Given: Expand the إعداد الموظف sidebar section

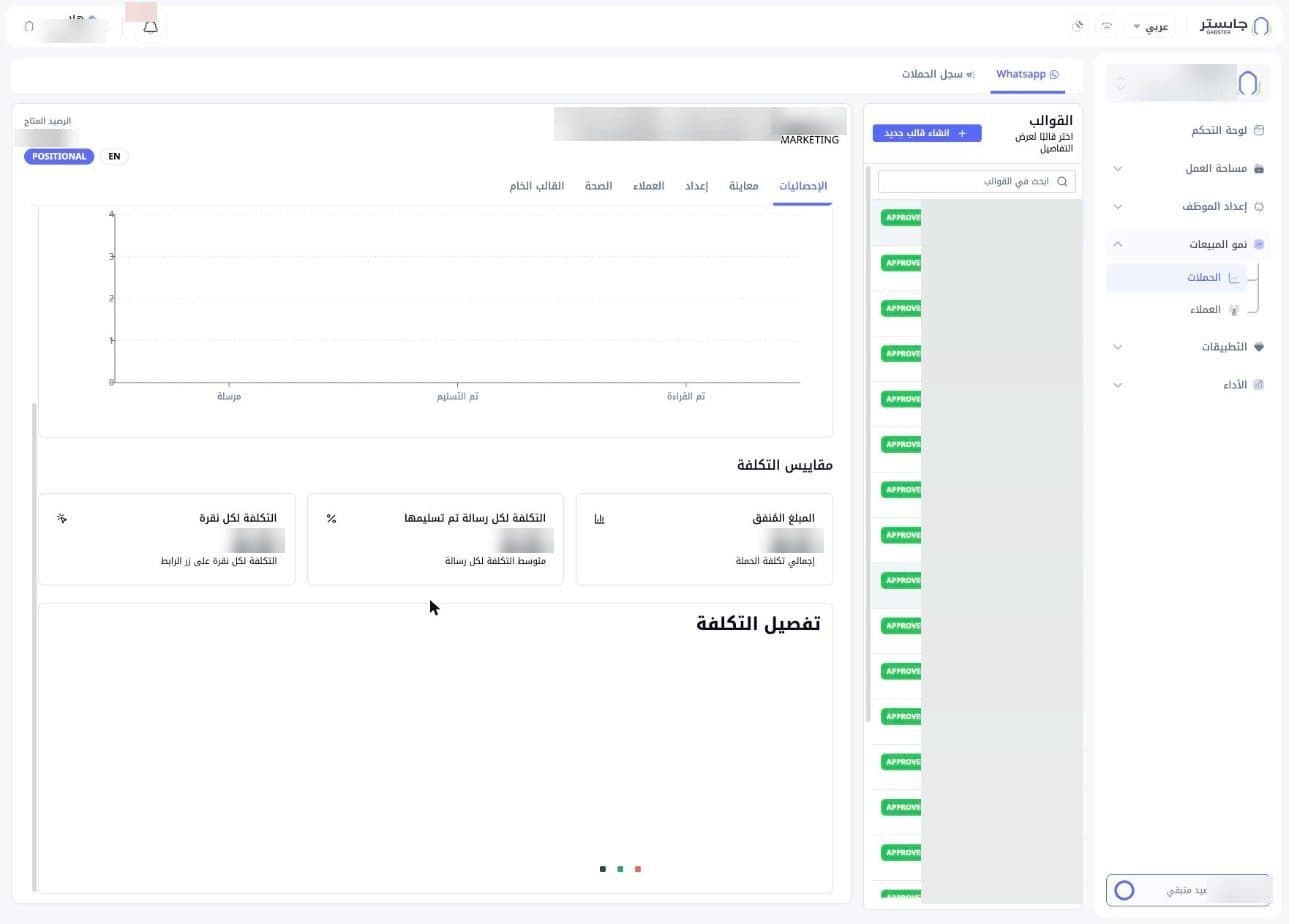Looking at the screenshot, I should [x=1118, y=207].
